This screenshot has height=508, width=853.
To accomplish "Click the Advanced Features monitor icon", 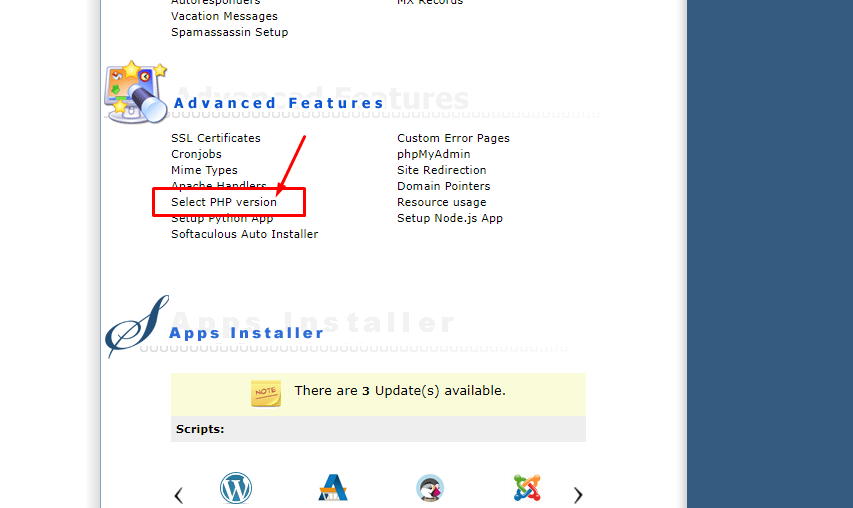I will [136, 91].
